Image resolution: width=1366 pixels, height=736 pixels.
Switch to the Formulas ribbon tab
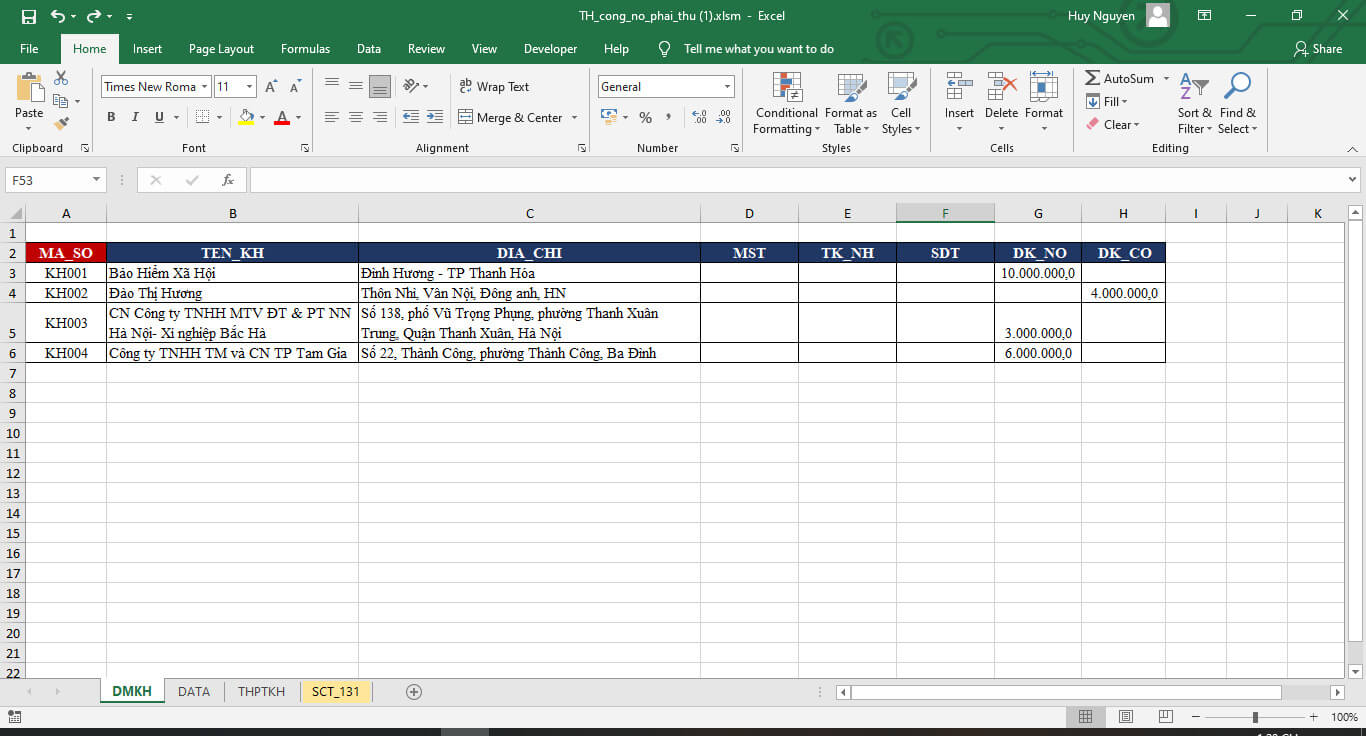(305, 48)
